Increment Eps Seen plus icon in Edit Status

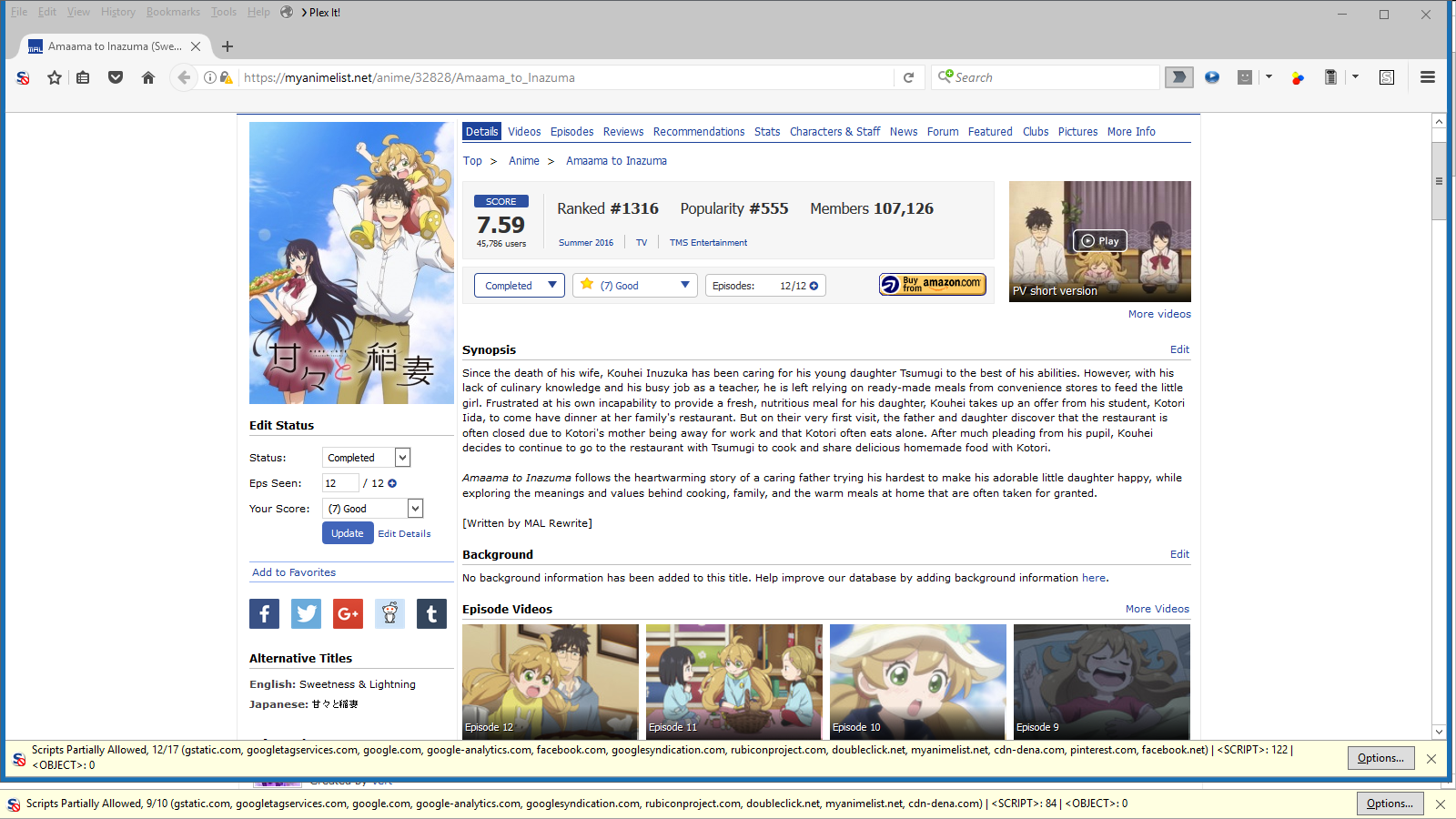[392, 483]
